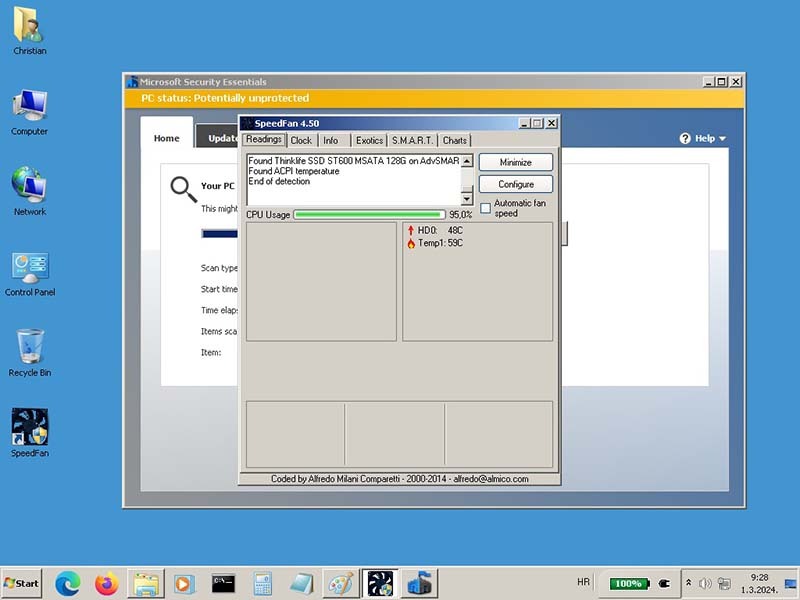Image resolution: width=800 pixels, height=600 pixels.
Task: Launch Firefox from the taskbar
Action: [x=107, y=583]
